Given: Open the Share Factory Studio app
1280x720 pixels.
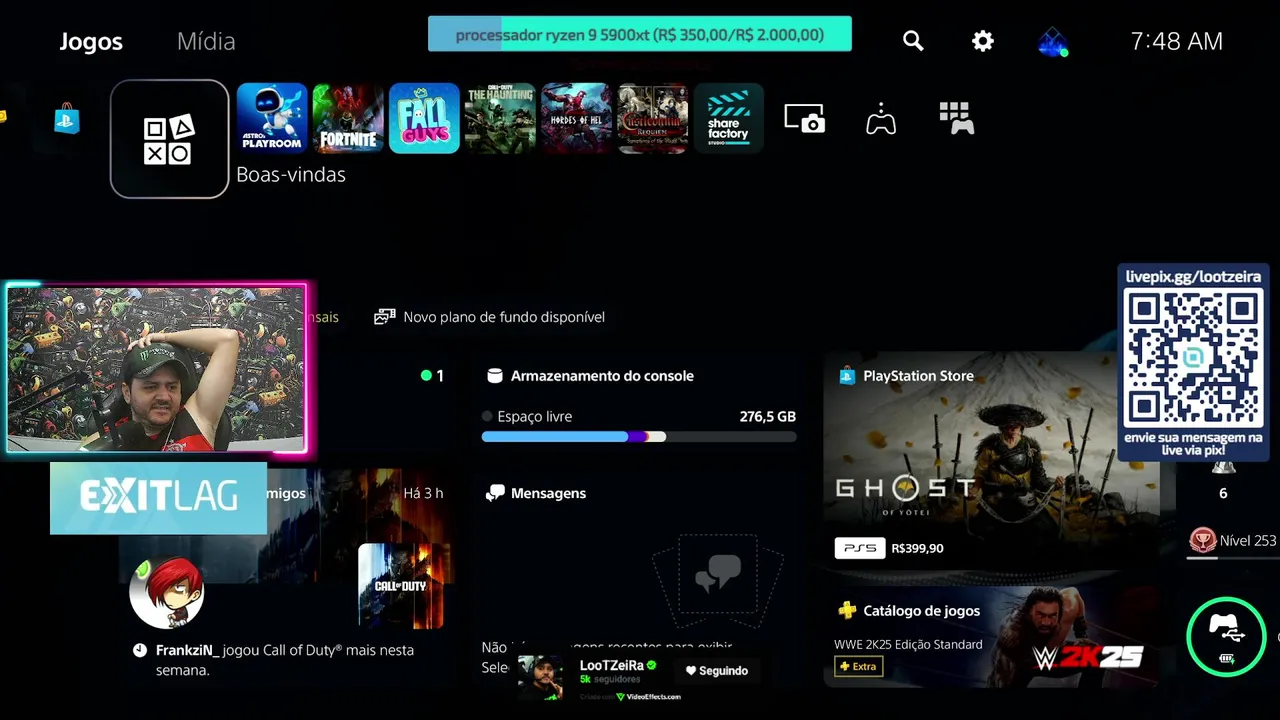Looking at the screenshot, I should tap(728, 118).
